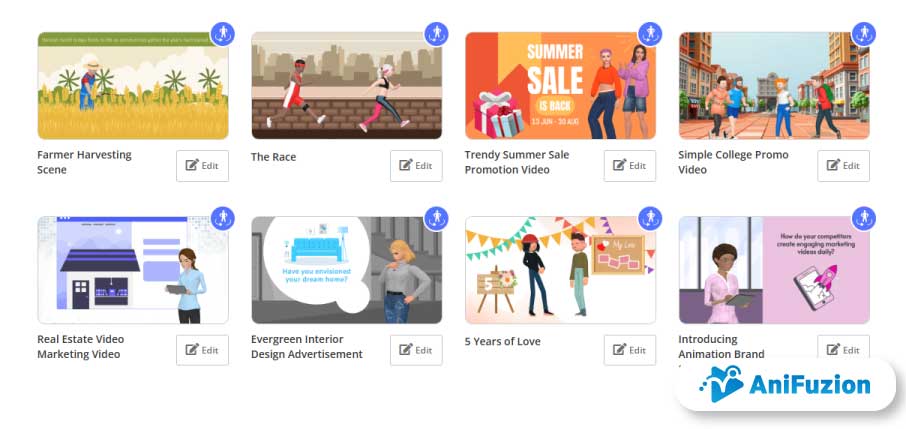Image resolution: width=906 pixels, height=429 pixels.
Task: Edit the 5 Years of Love template
Action: click(x=630, y=350)
